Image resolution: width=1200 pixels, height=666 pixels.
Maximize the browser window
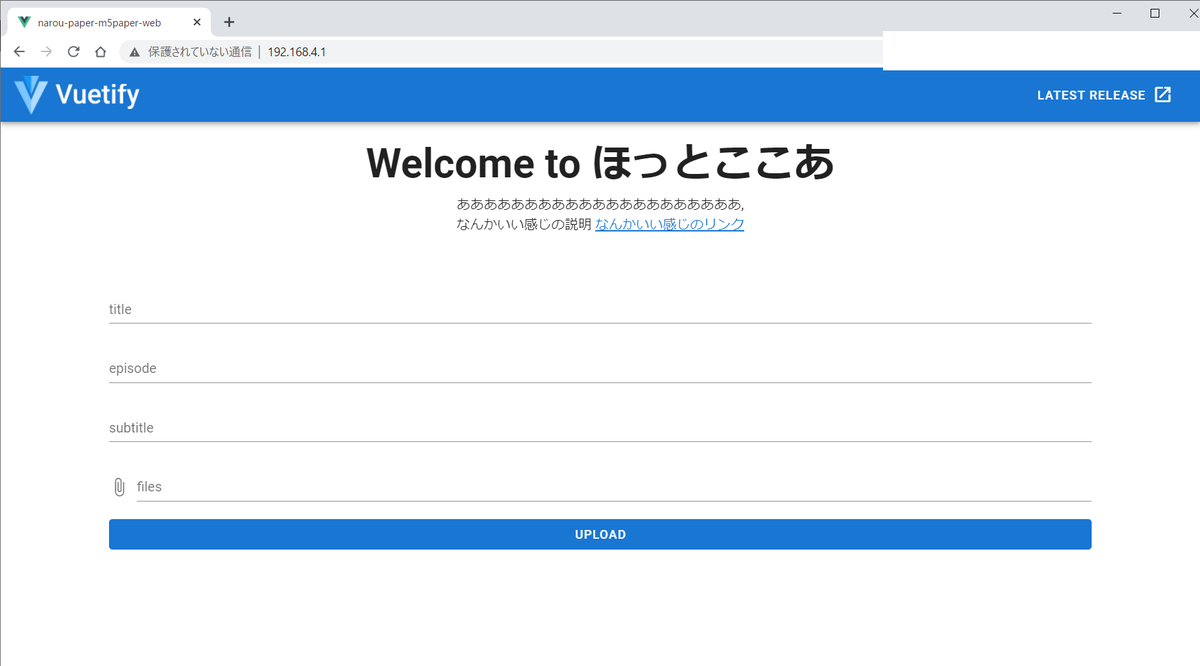pos(1155,13)
